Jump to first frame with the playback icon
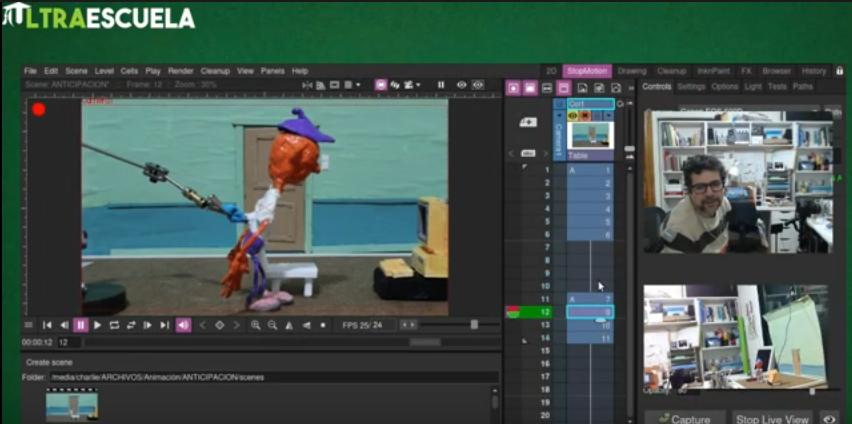 pos(47,325)
